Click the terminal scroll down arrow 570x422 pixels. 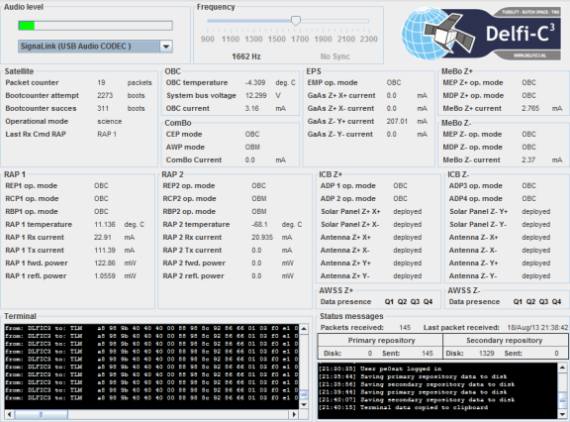[x=304, y=404]
